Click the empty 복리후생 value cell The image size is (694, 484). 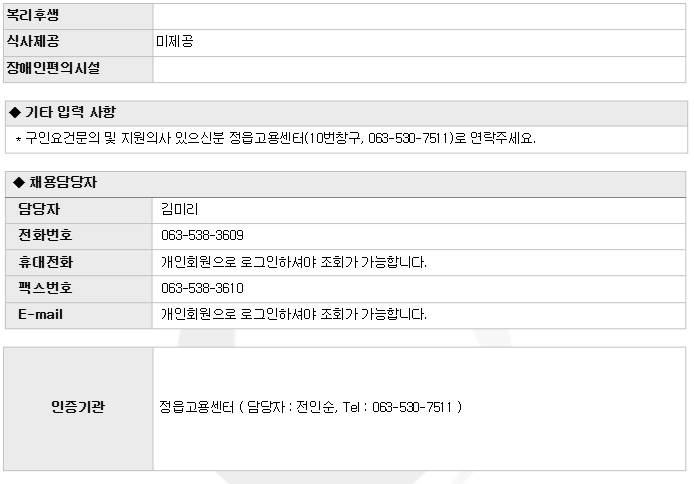click(x=419, y=15)
